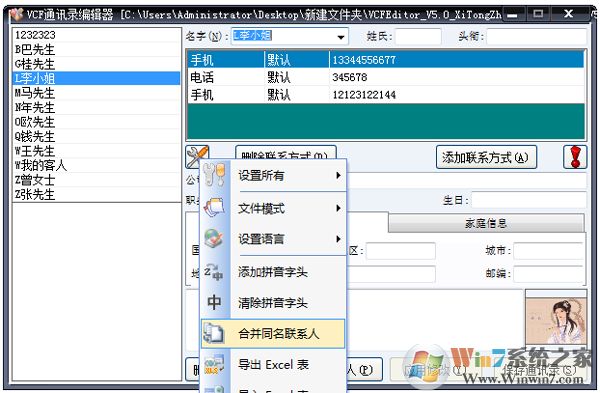
Task: Select 合并同名联系人 menu entry
Action: pyautogui.click(x=273, y=334)
